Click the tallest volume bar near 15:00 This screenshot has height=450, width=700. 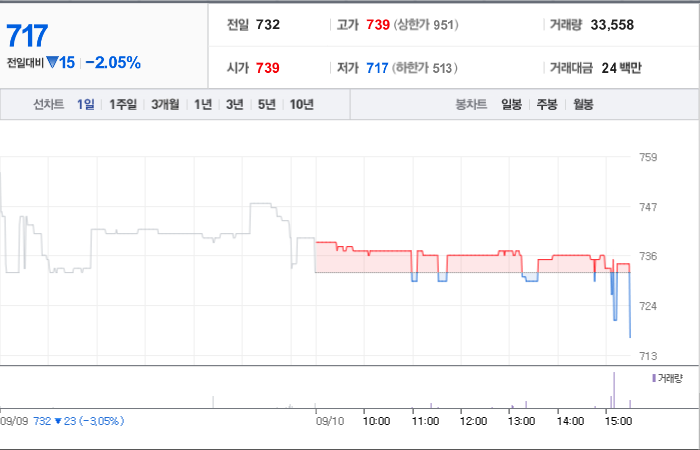[x=614, y=390]
